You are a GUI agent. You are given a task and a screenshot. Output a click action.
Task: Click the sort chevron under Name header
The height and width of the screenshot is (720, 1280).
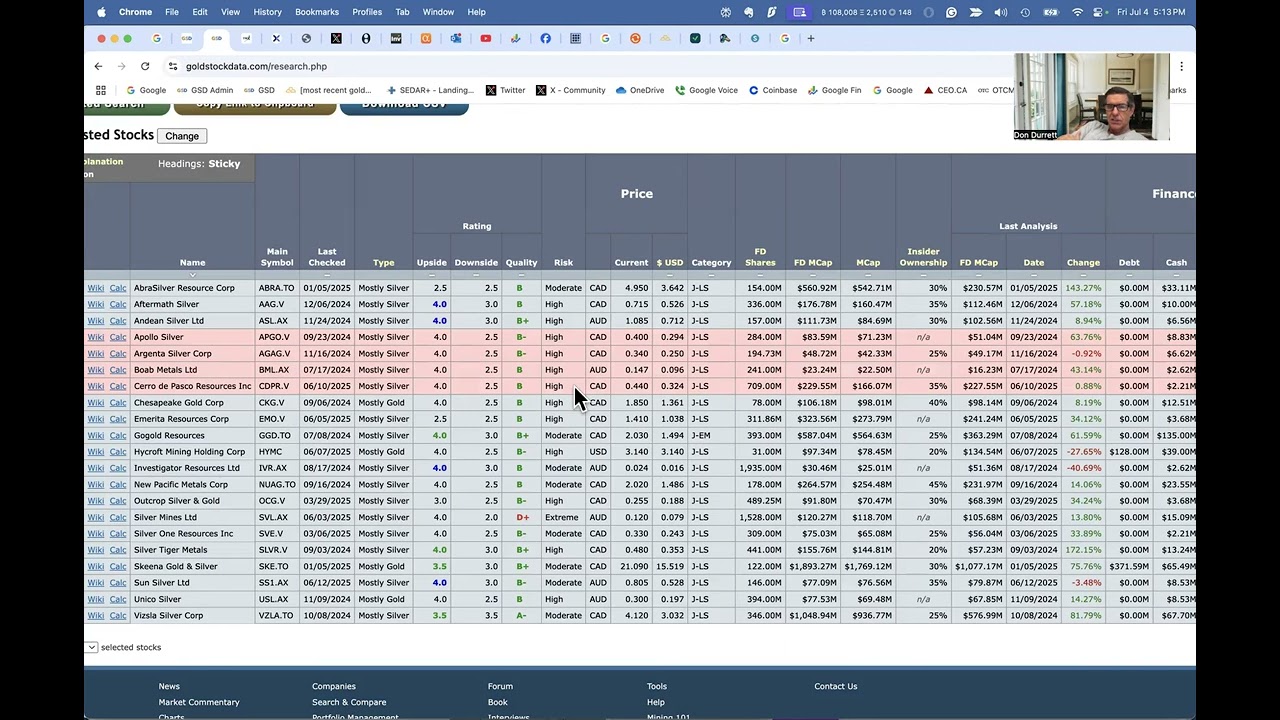[192, 275]
